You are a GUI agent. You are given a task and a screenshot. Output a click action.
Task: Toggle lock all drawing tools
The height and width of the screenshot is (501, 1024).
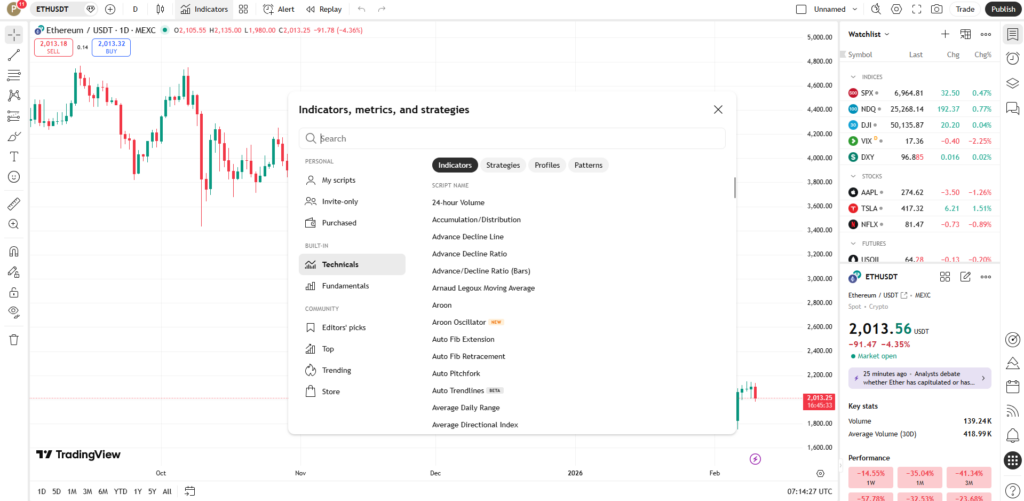pyautogui.click(x=14, y=292)
